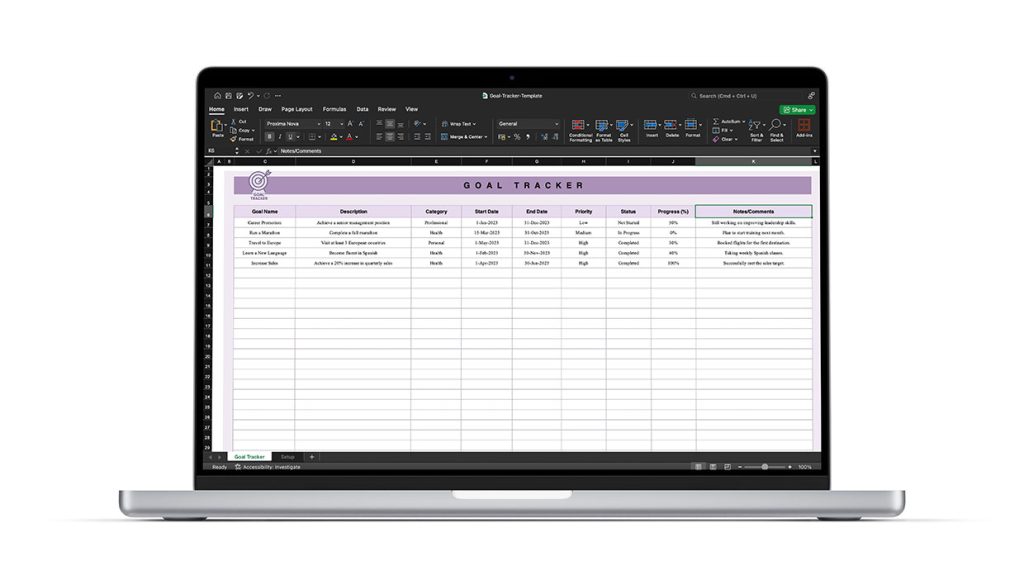Switch to the Formulas ribbon tab
The height and width of the screenshot is (581, 1024).
334,109
